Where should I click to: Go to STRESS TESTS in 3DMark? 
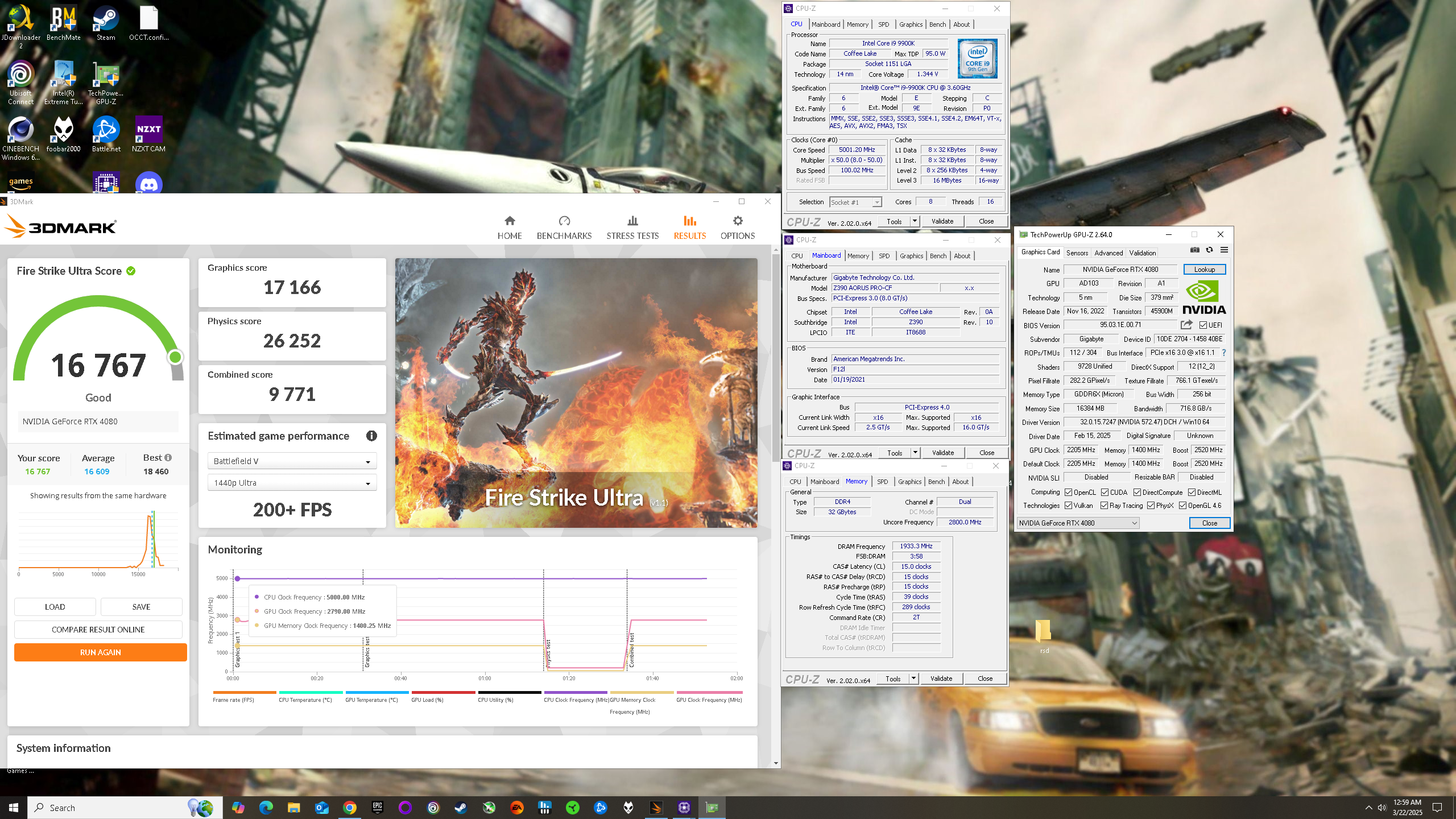pyautogui.click(x=632, y=227)
